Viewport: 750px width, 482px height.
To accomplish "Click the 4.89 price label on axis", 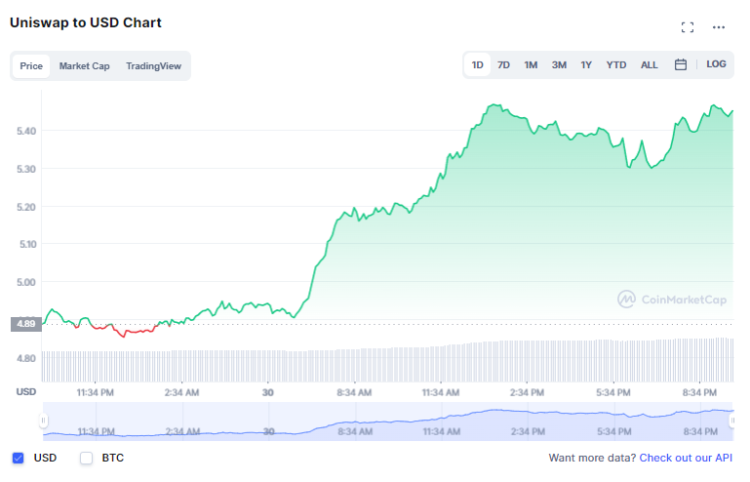I will coord(26,324).
